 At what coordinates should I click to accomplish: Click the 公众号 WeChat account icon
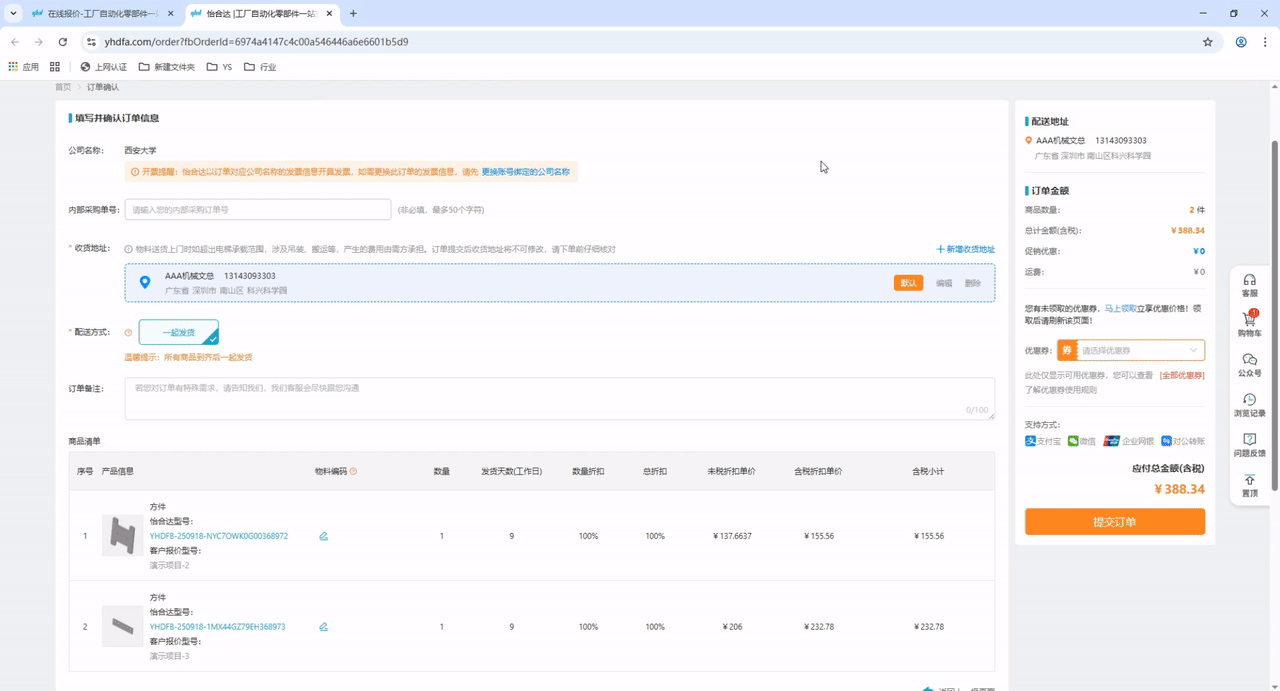1249,364
